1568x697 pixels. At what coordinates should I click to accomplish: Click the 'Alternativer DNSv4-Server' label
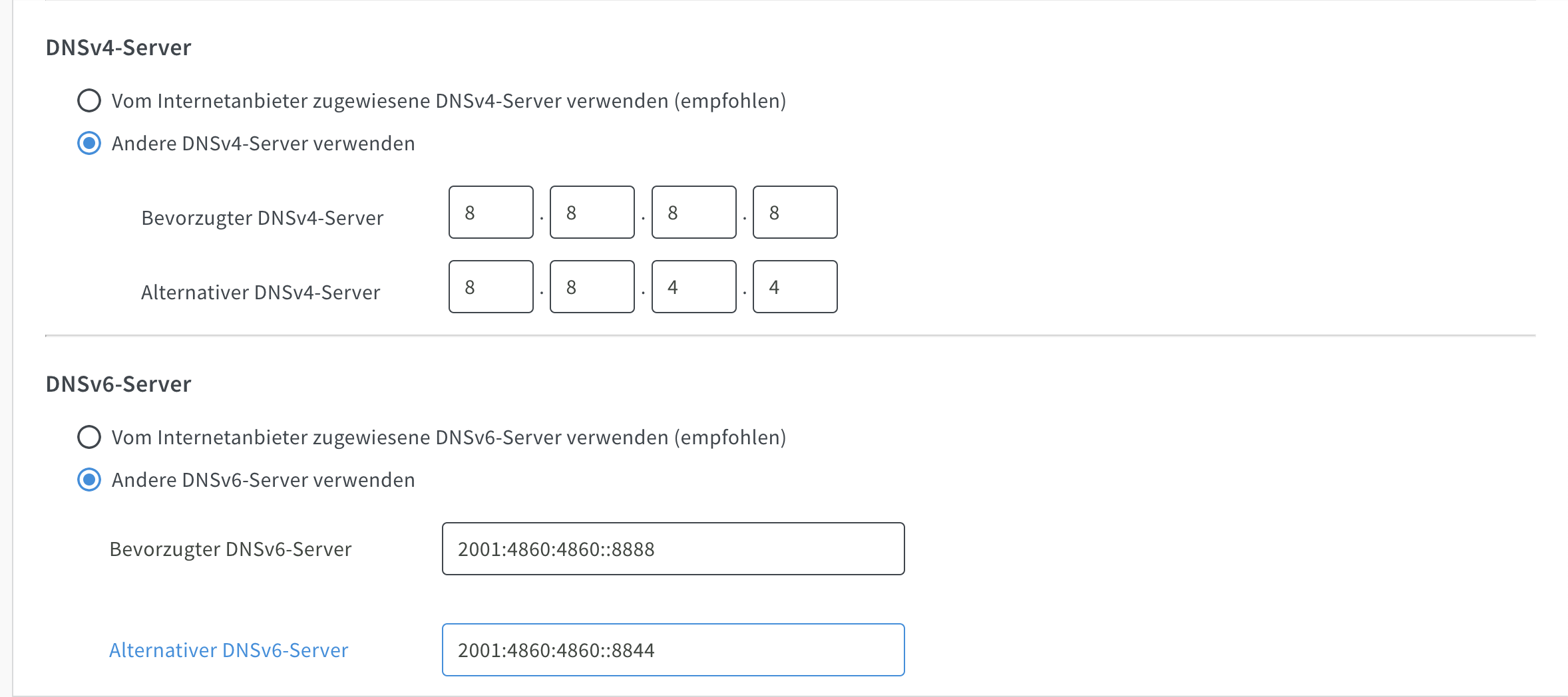click(x=261, y=293)
